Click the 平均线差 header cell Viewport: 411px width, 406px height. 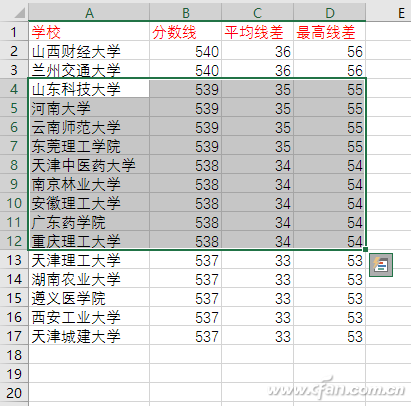[257, 31]
